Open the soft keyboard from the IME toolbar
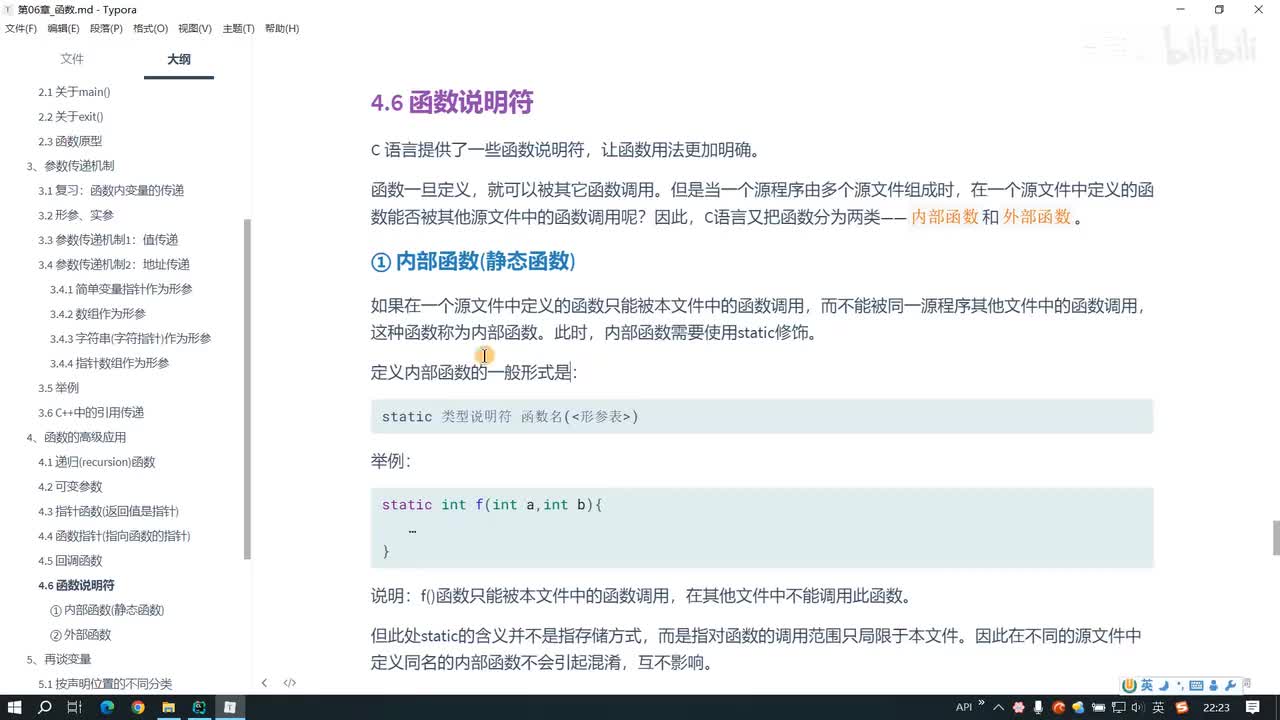 (x=1197, y=686)
